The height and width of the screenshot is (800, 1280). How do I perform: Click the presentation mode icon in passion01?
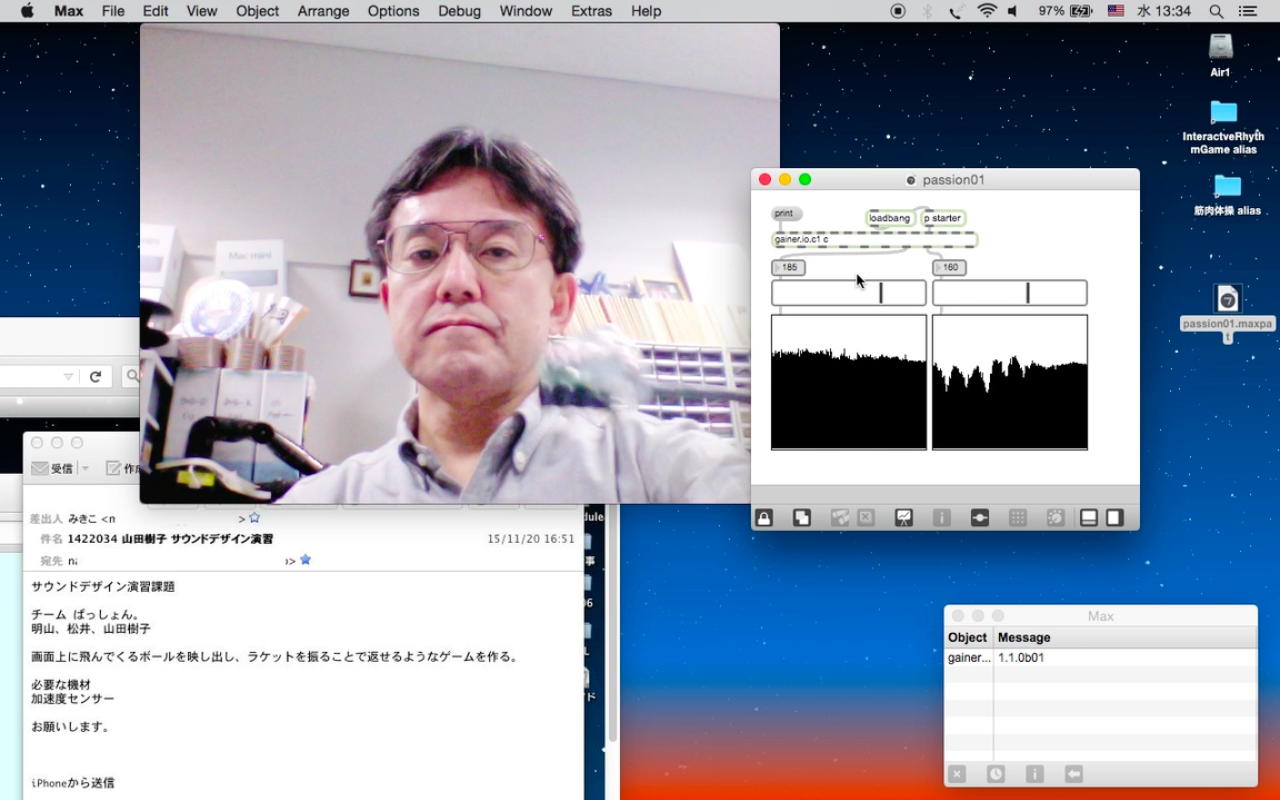pos(904,518)
